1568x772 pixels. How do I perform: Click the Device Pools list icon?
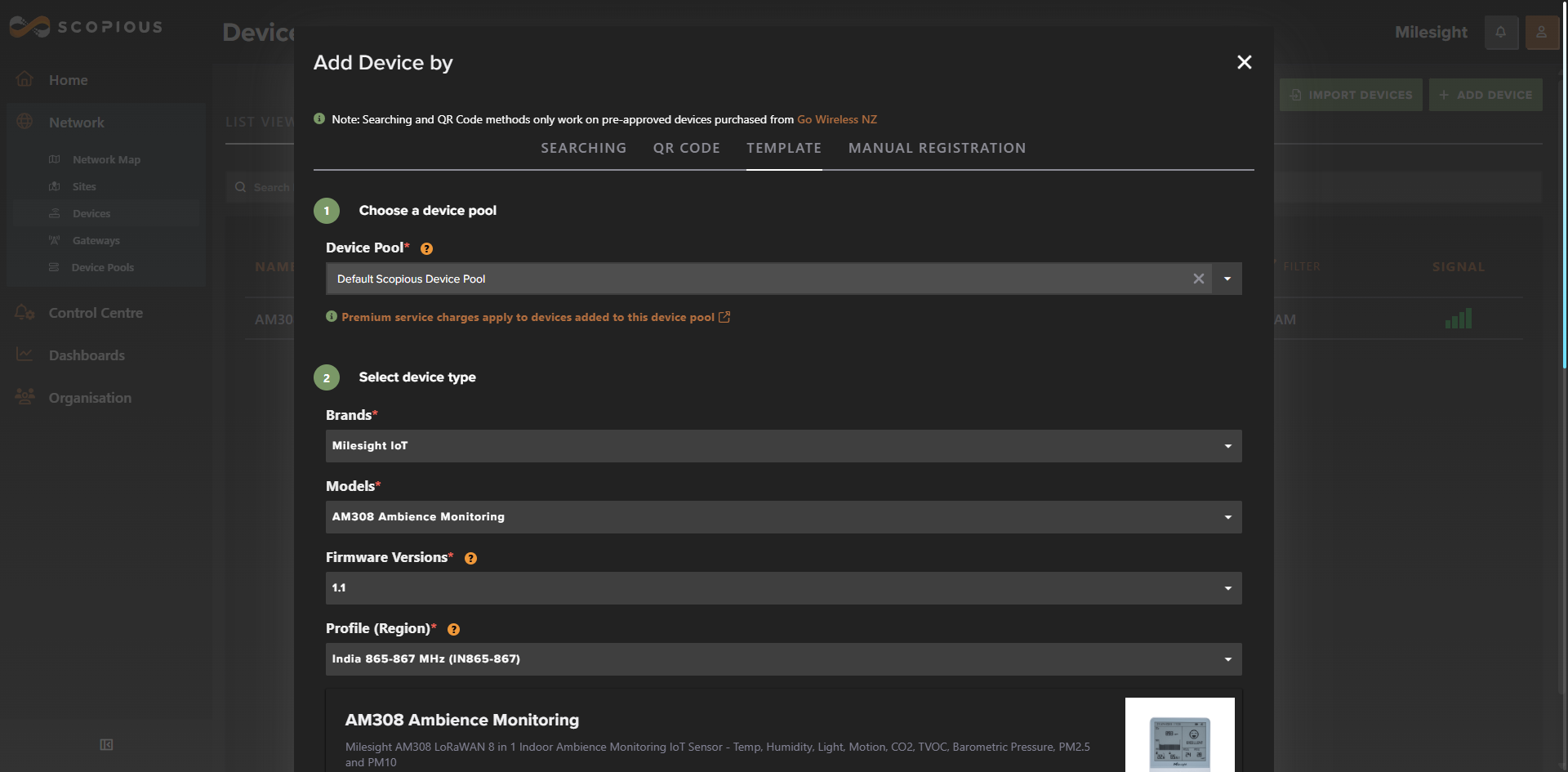[x=54, y=267]
